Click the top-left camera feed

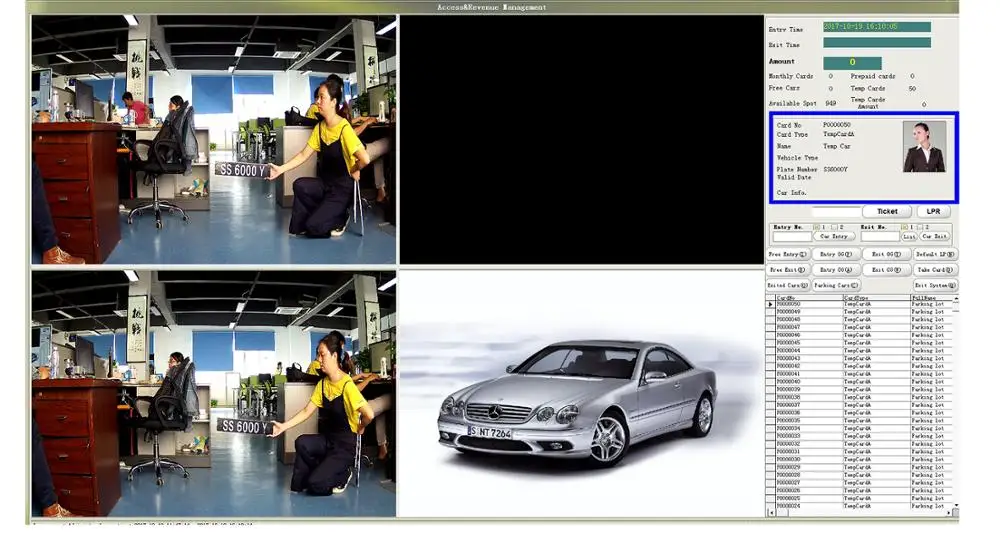214,140
